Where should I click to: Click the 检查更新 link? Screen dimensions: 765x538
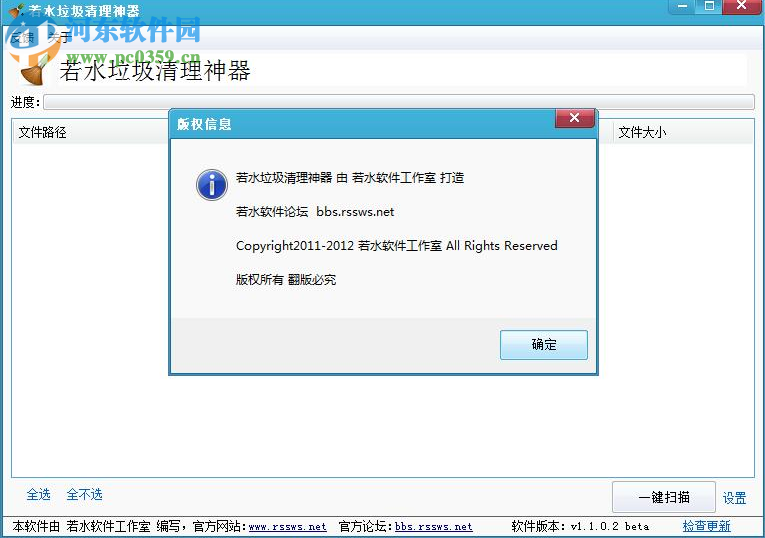tap(706, 526)
